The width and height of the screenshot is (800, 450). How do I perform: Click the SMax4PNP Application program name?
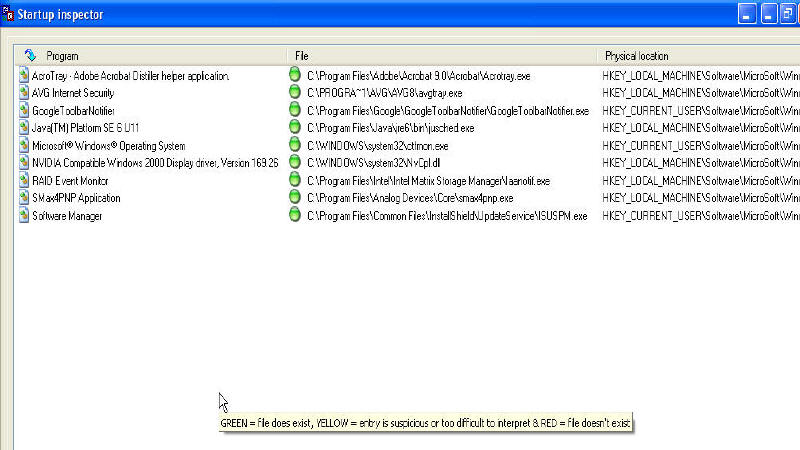tap(76, 198)
